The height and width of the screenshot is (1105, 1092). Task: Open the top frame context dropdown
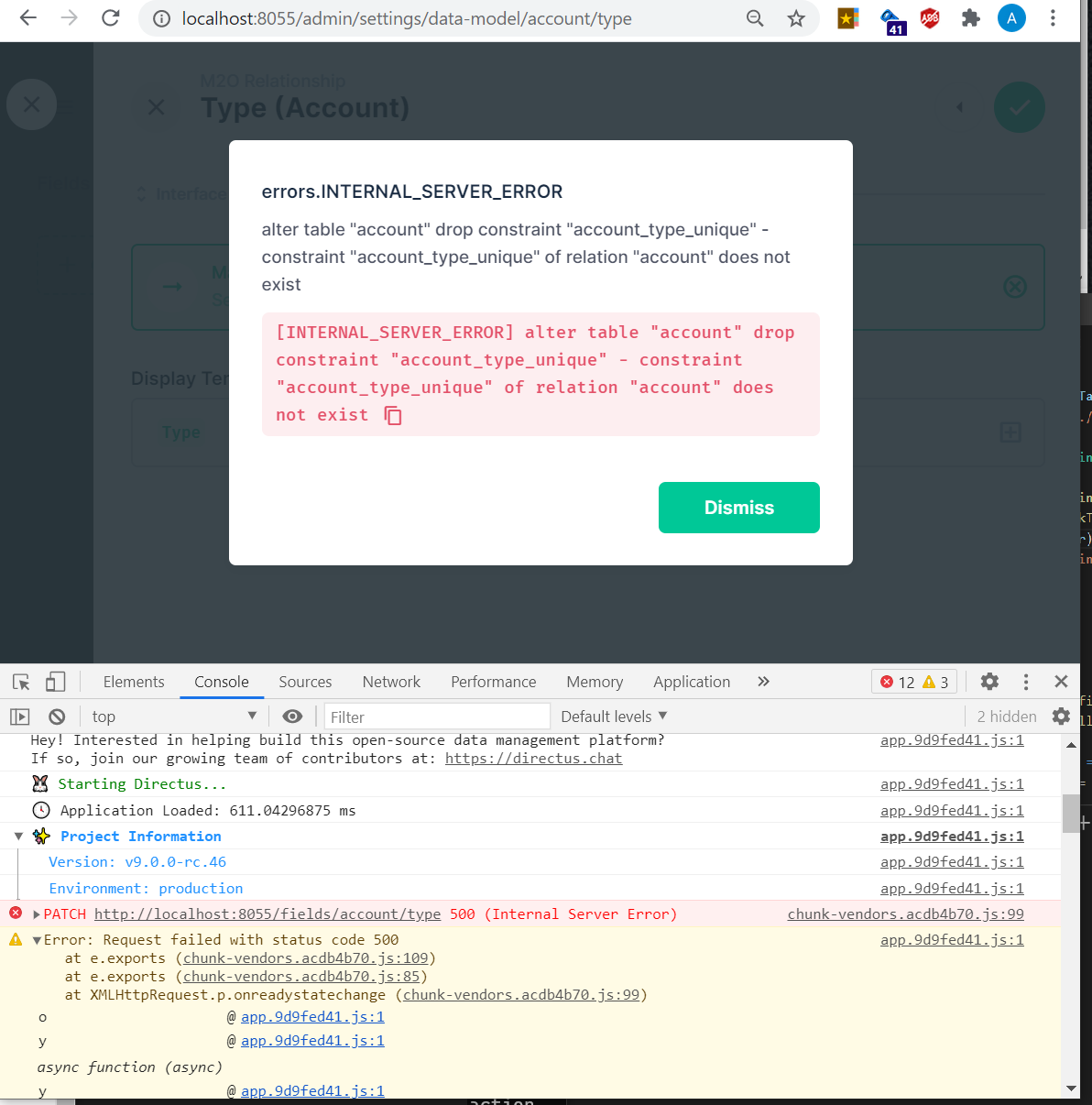click(x=173, y=716)
